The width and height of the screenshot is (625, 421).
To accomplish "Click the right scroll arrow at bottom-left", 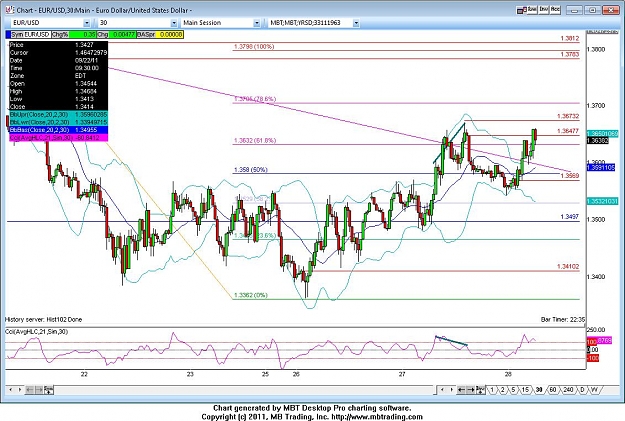I will 20,390.
